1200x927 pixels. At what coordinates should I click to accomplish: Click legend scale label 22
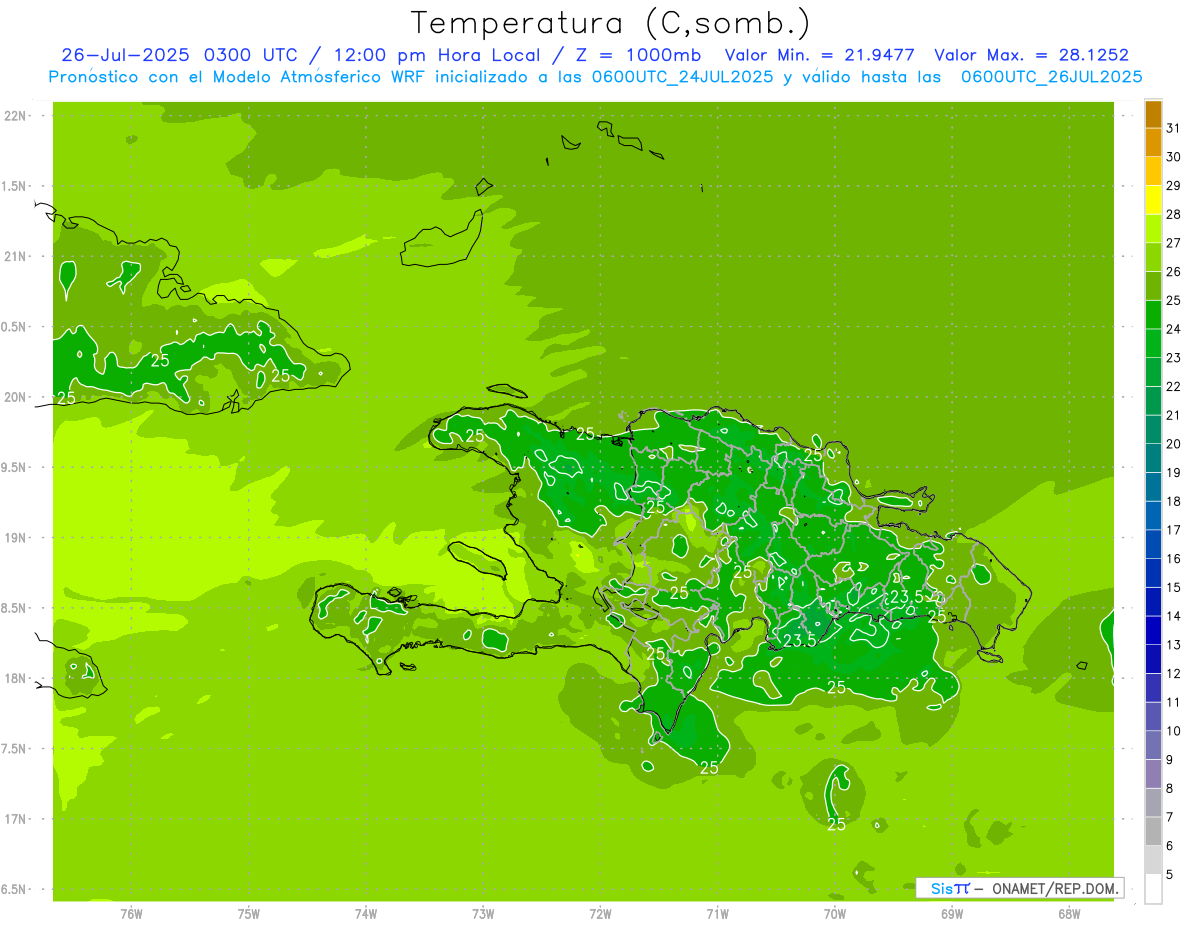(x=1173, y=386)
